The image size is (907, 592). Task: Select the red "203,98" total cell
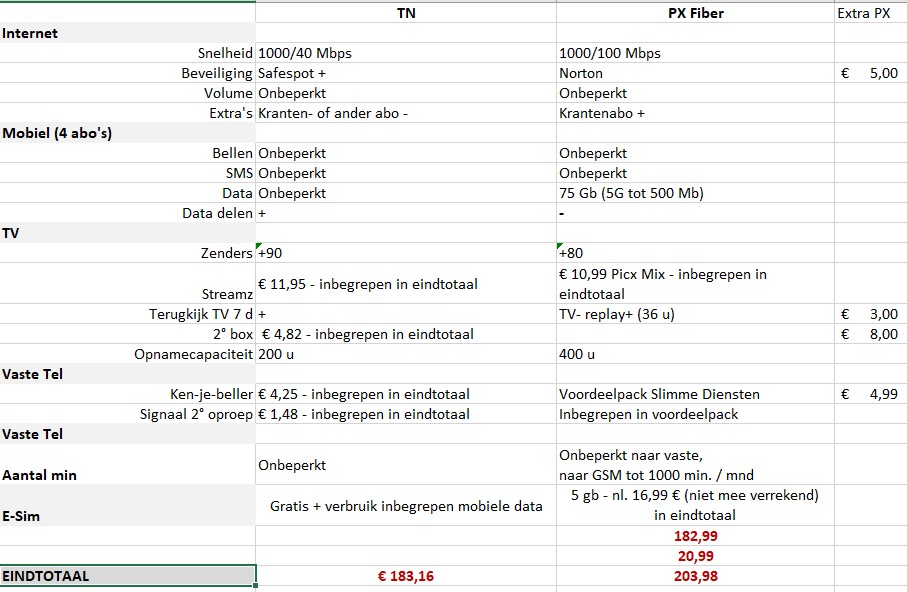[695, 576]
